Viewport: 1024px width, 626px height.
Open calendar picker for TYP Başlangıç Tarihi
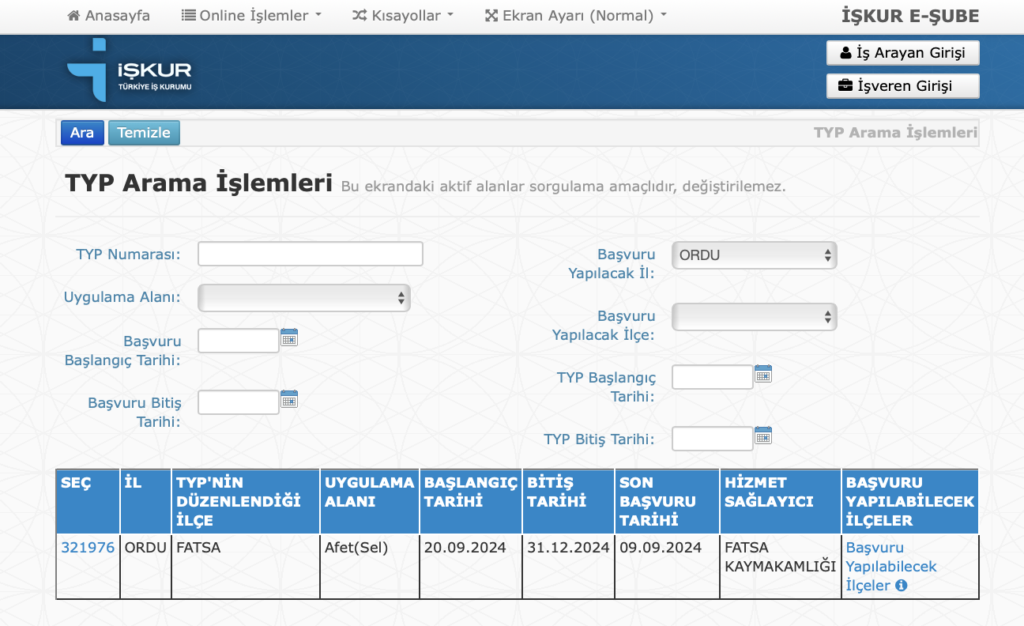[x=763, y=374]
